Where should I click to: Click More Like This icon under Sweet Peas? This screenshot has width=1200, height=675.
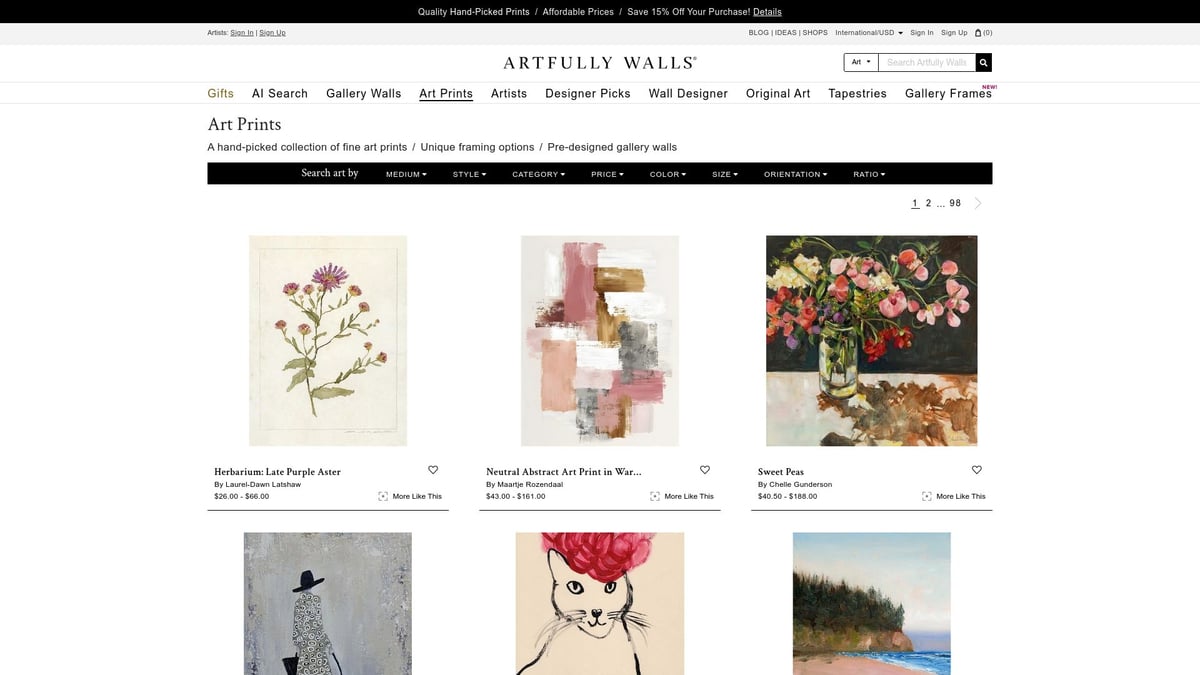pyautogui.click(x=927, y=496)
